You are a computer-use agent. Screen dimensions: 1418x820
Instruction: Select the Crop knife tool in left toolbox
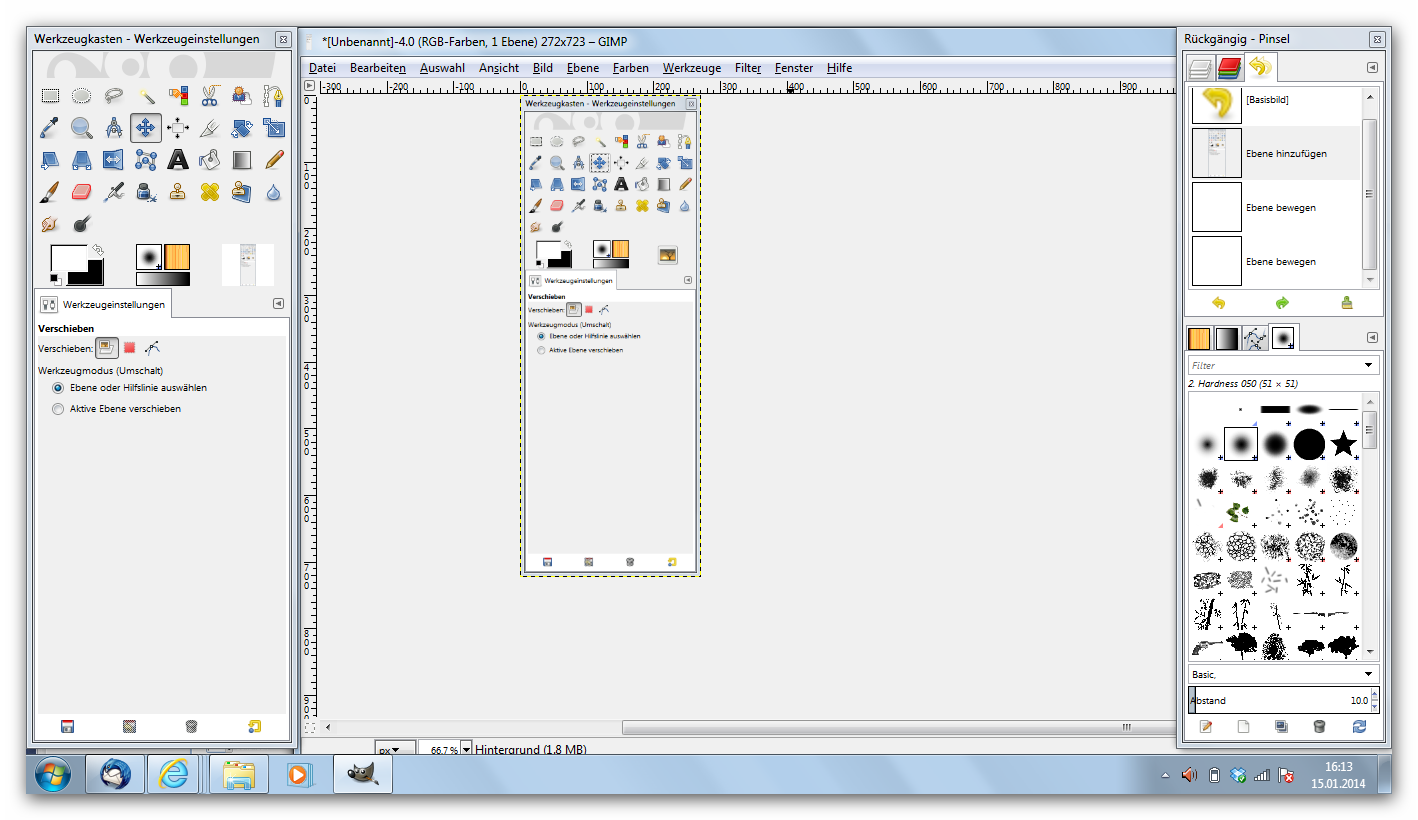tap(210, 128)
